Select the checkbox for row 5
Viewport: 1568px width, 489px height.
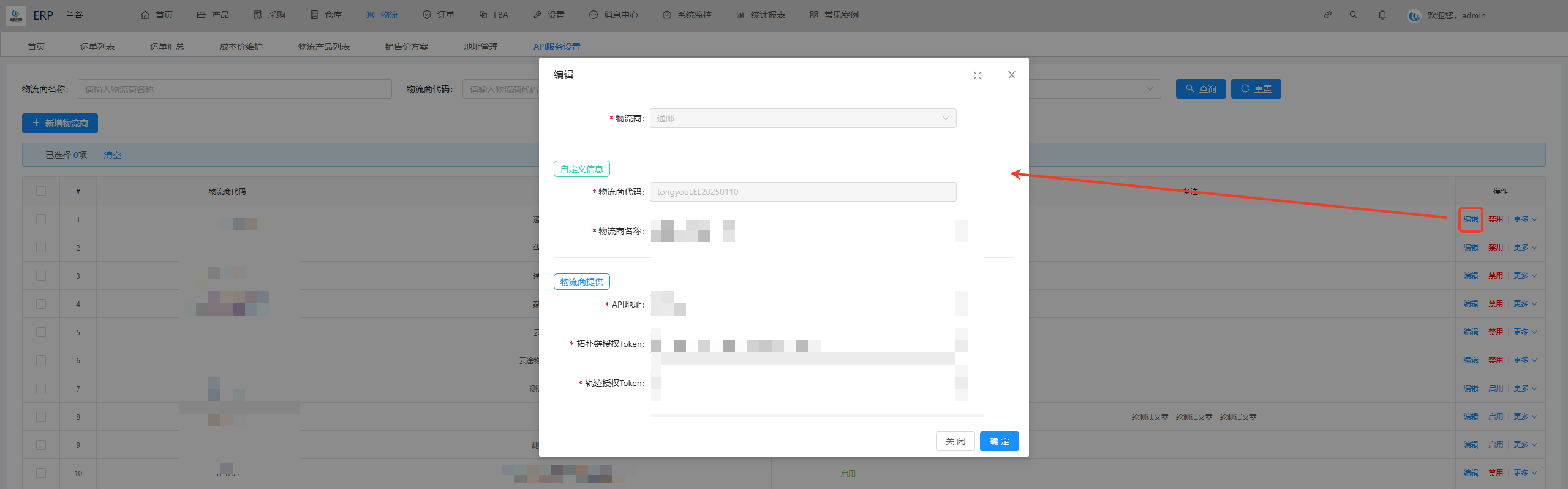click(41, 332)
